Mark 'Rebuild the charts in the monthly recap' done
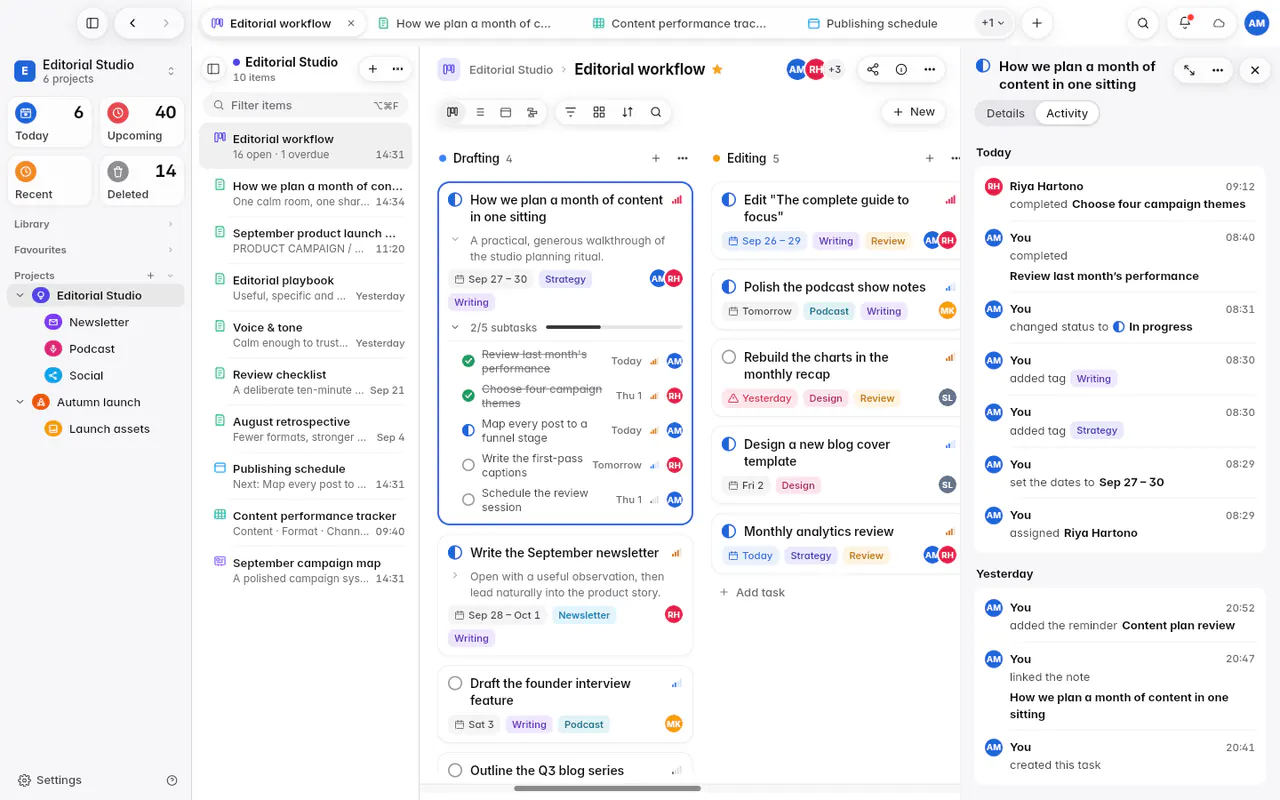Image resolution: width=1280 pixels, height=800 pixels. click(x=729, y=357)
